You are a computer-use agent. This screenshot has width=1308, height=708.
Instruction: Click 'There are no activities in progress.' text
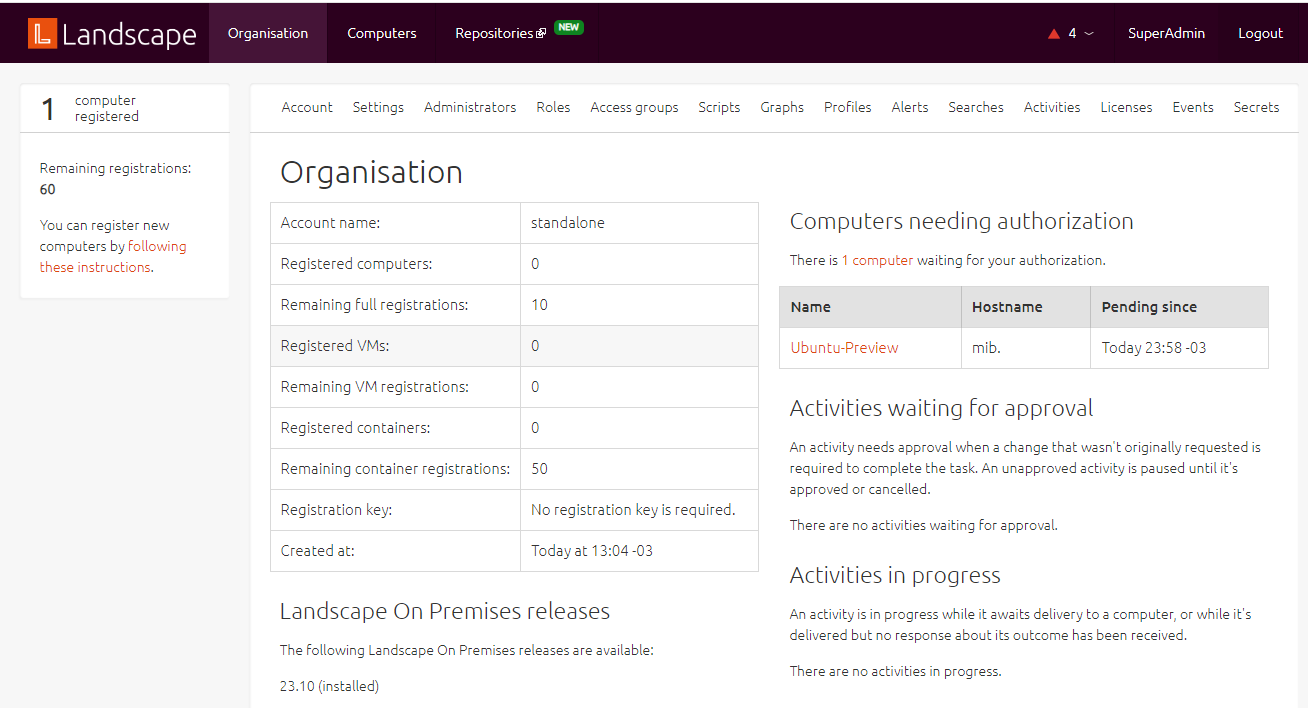(x=895, y=671)
